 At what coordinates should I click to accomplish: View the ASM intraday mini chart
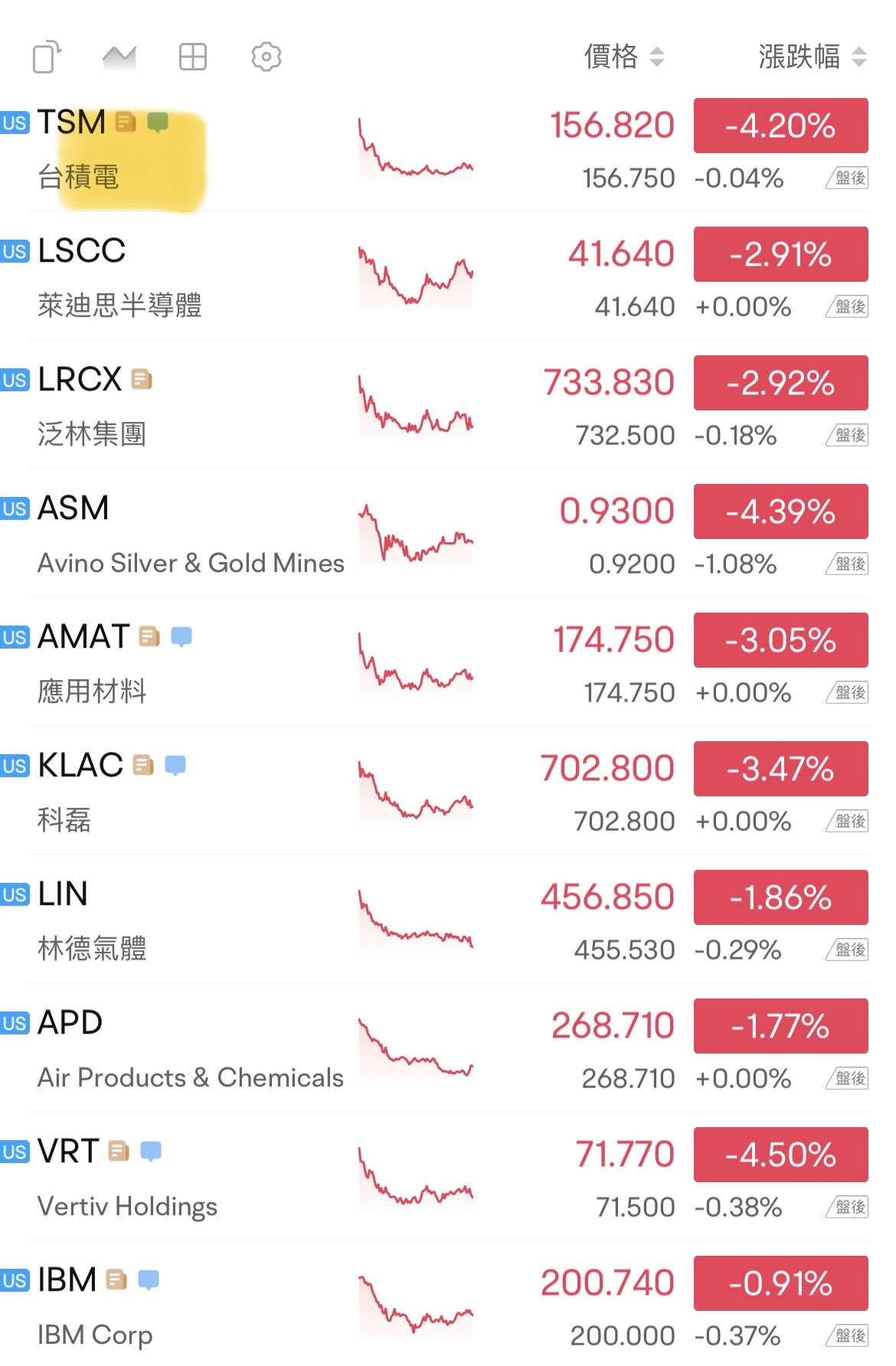(x=416, y=535)
